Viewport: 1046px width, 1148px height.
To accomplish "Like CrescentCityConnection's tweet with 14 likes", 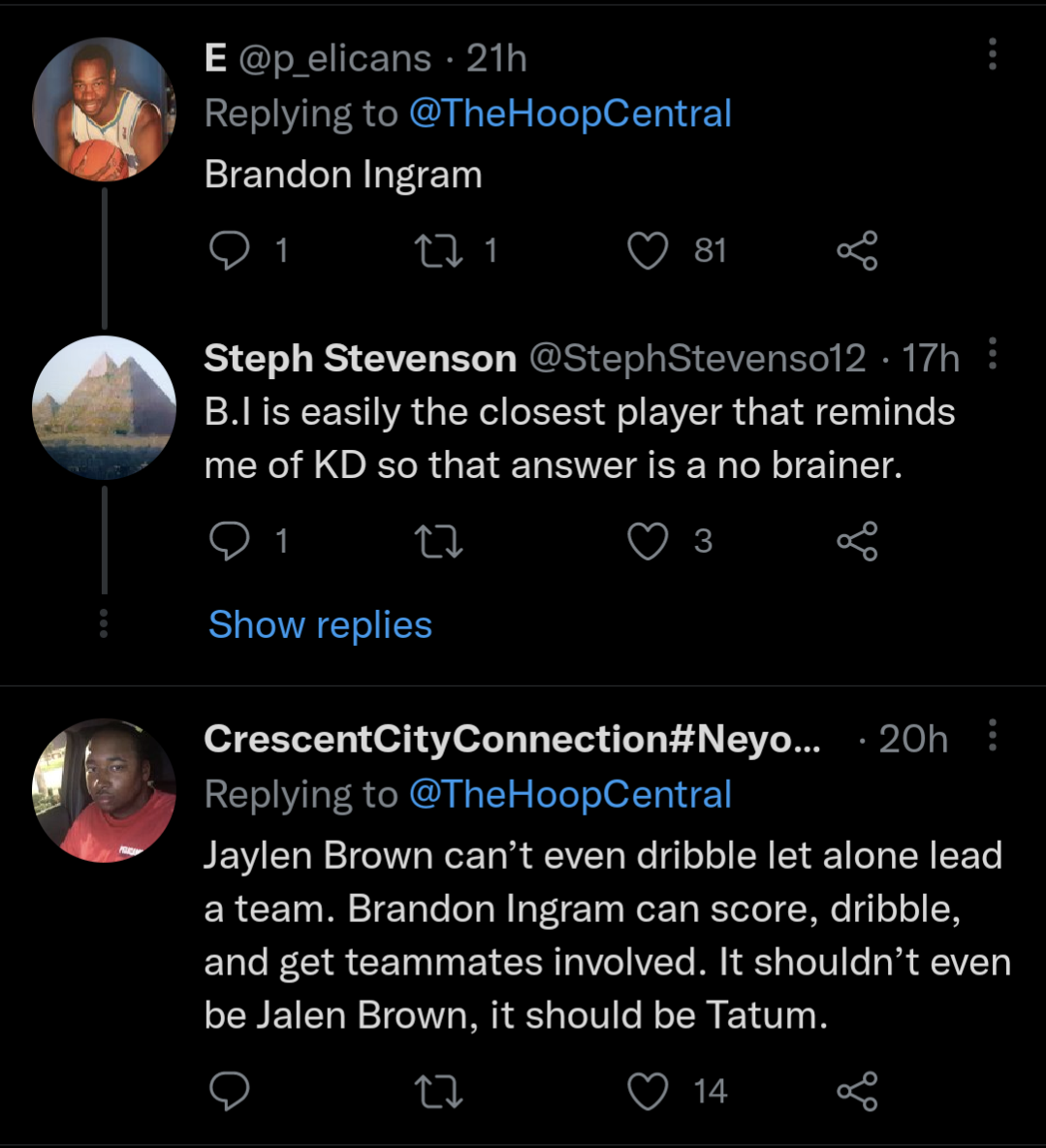I will pos(648,1091).
